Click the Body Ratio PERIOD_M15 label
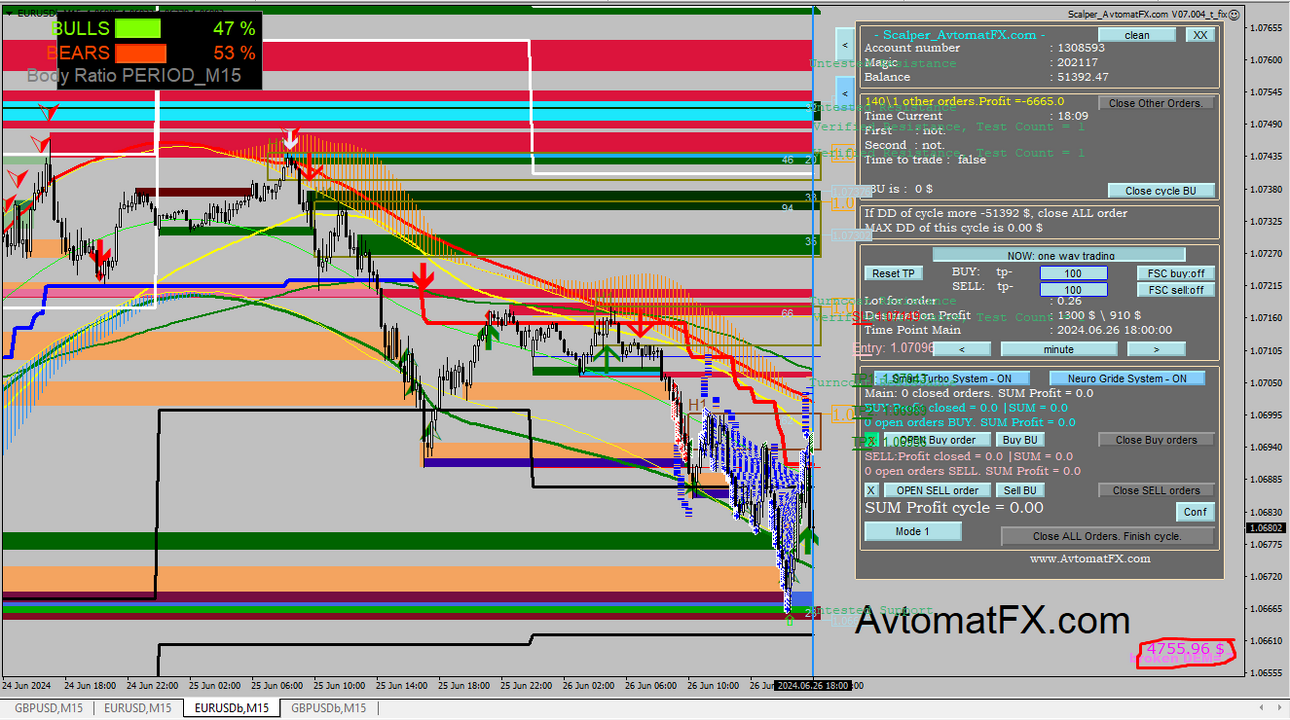The height and width of the screenshot is (720, 1290). coord(134,76)
